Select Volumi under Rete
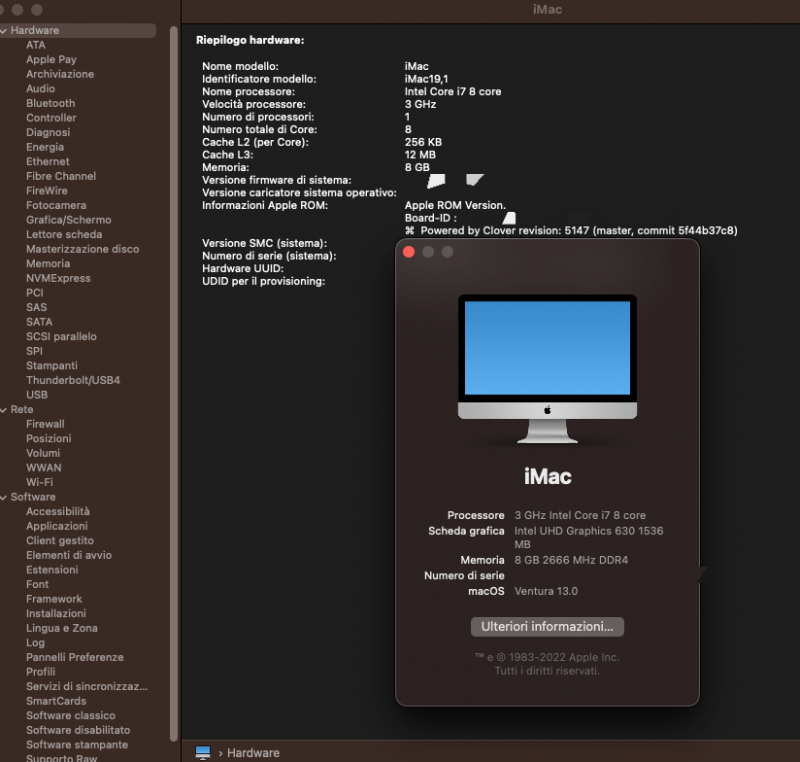 [x=43, y=453]
